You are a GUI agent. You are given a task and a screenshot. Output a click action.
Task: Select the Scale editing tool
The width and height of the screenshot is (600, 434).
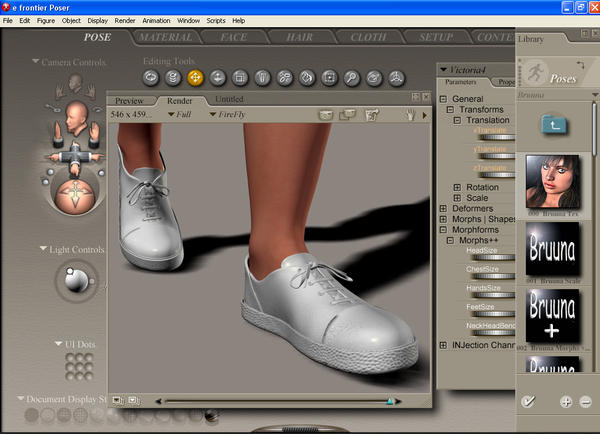point(240,78)
